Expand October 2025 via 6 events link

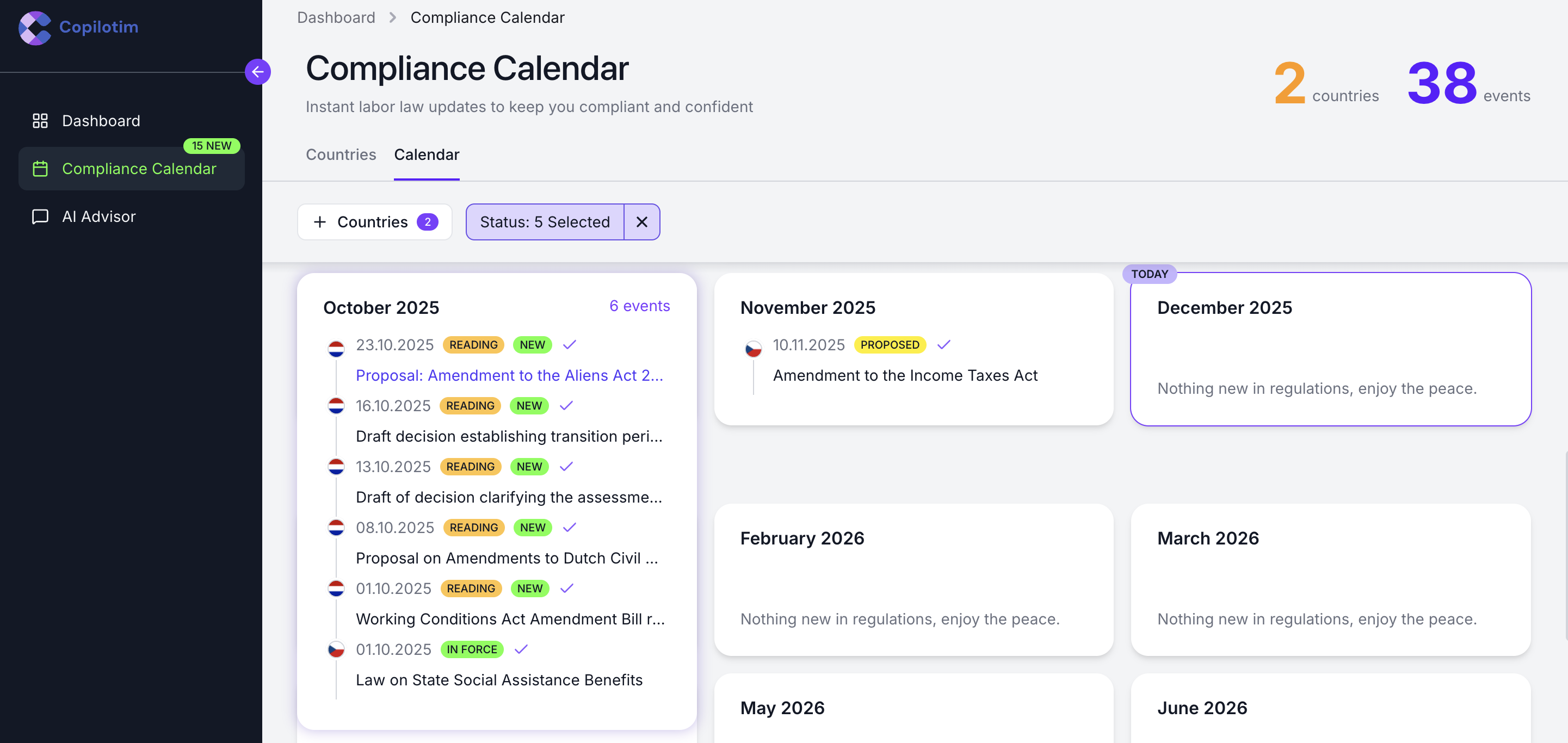(x=639, y=306)
